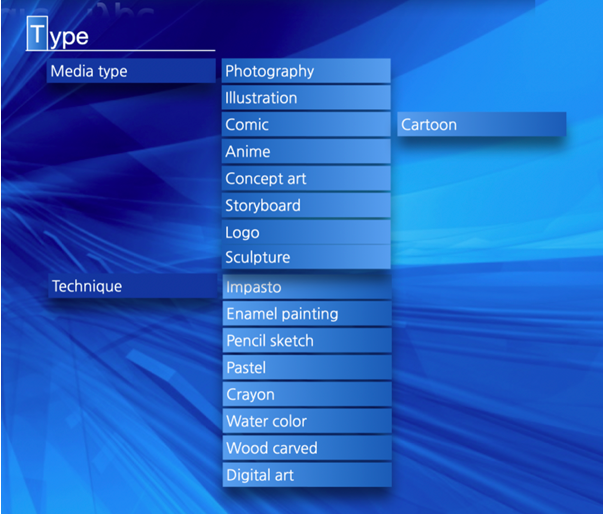Click the Type heading

58,35
